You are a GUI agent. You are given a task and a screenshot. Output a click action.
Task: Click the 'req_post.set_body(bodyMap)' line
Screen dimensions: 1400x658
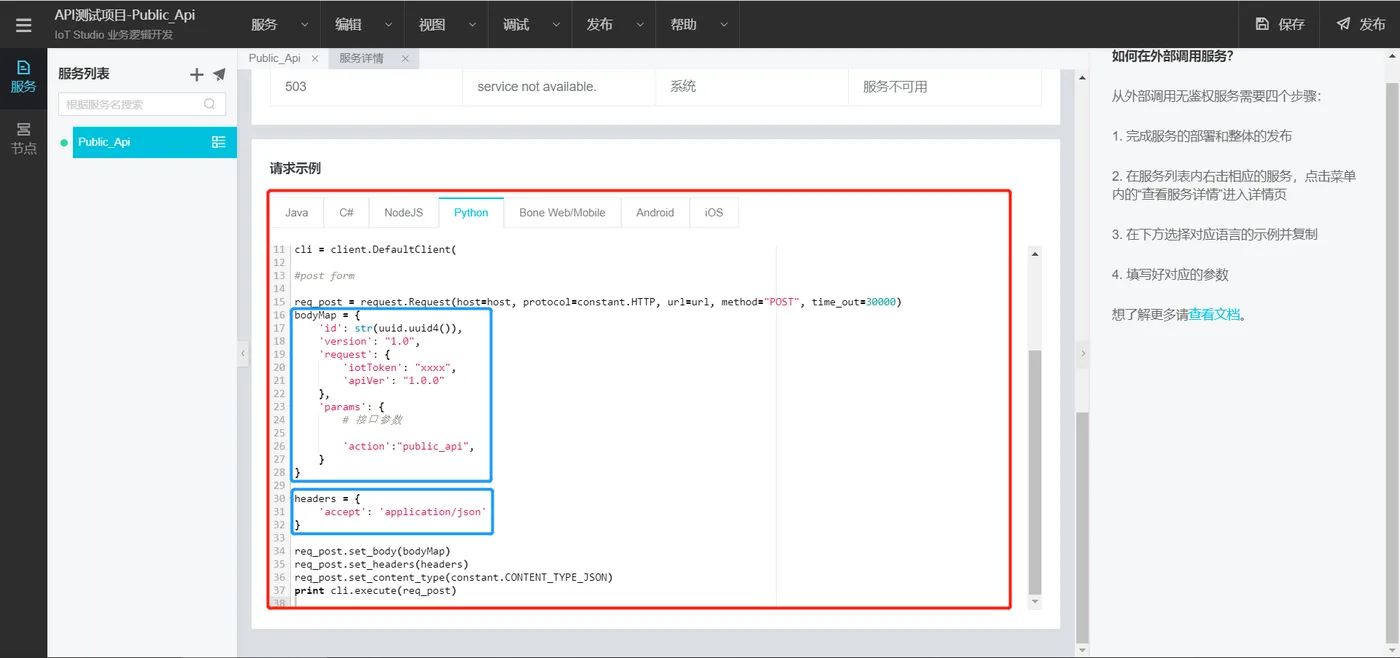[372, 551]
